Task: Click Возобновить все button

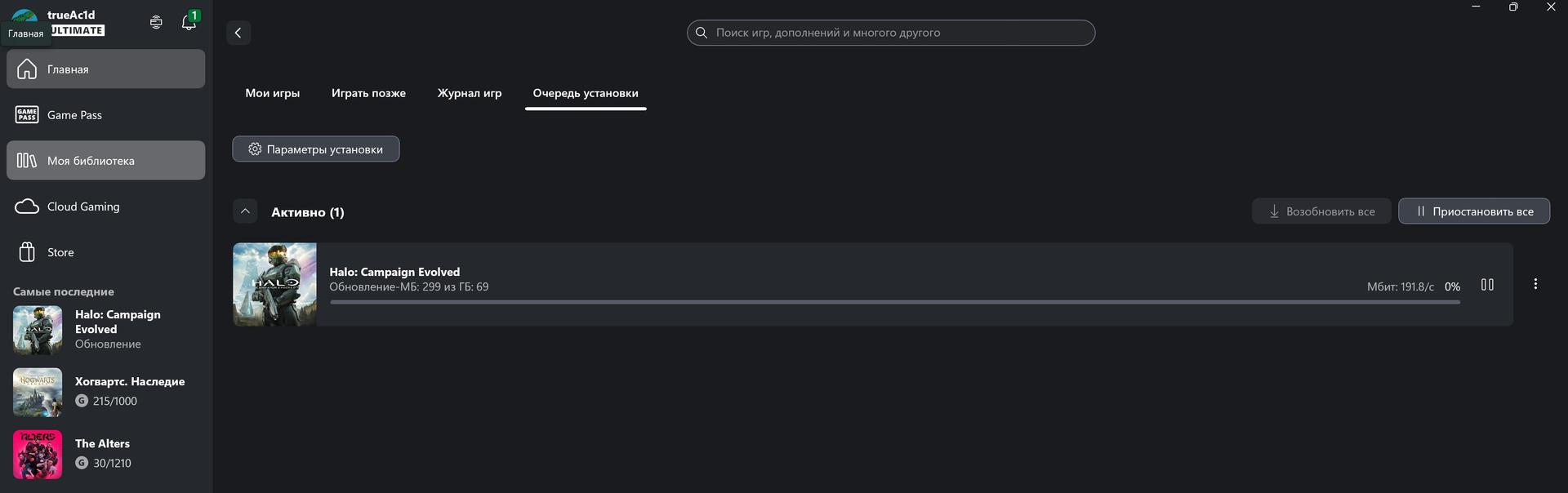Action: (x=1321, y=211)
